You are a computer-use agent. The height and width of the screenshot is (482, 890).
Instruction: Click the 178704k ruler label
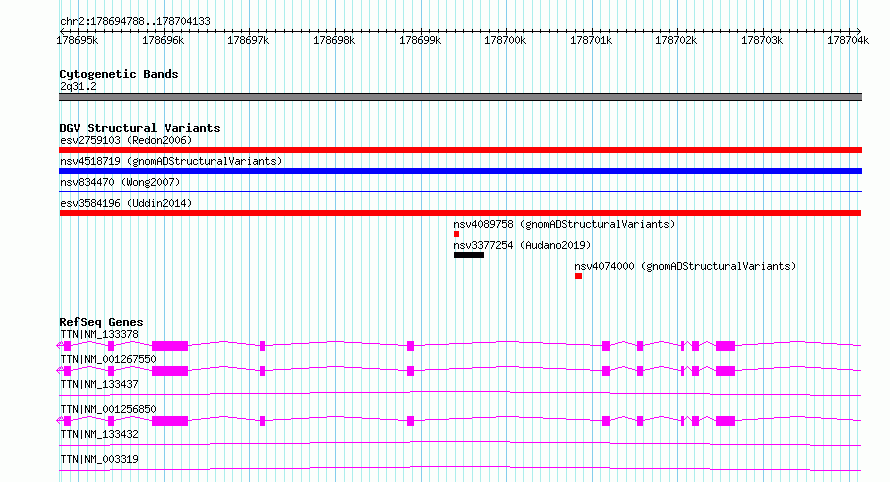point(848,40)
